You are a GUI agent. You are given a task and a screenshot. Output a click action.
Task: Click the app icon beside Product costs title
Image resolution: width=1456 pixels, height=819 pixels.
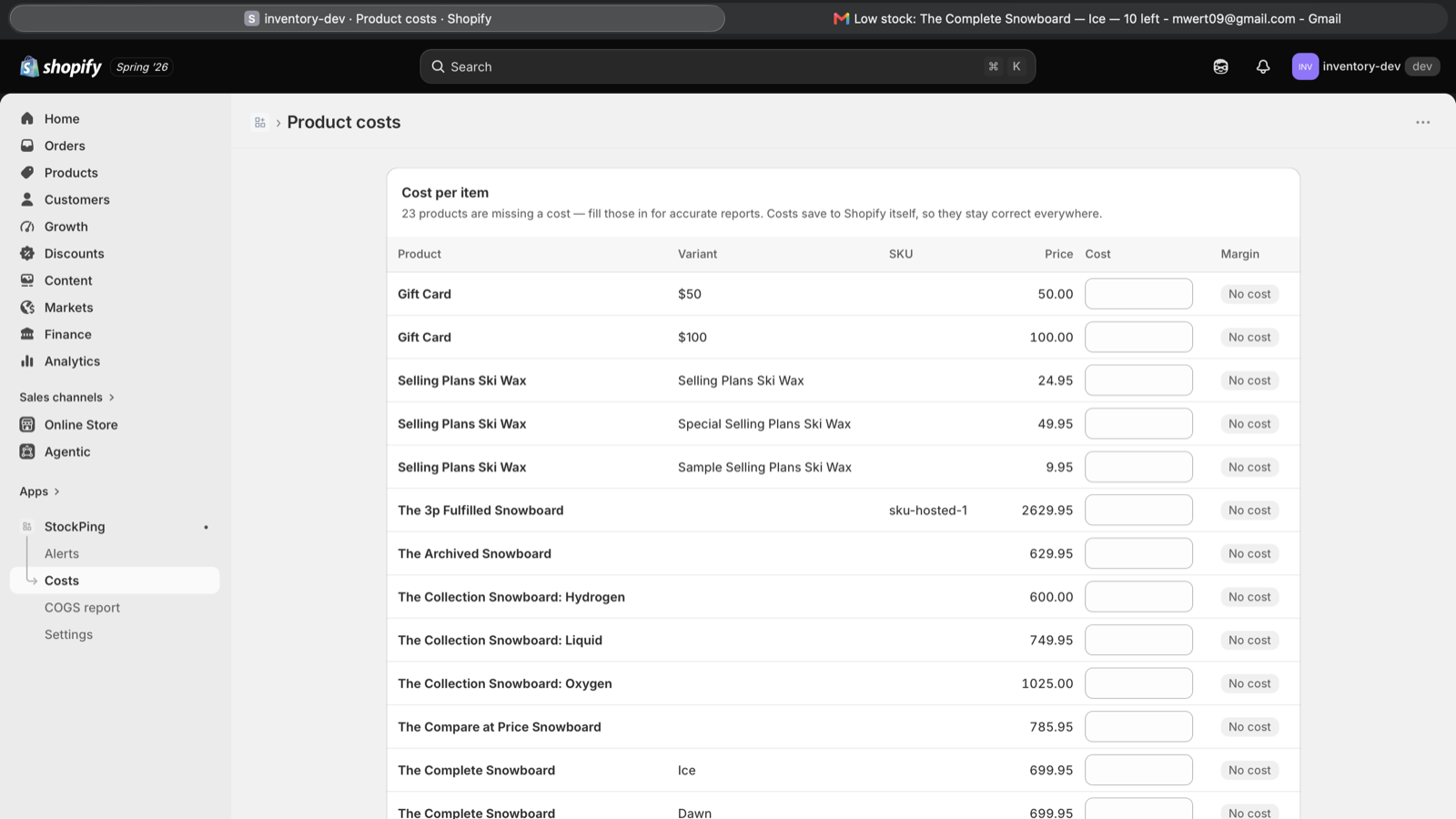(x=260, y=123)
